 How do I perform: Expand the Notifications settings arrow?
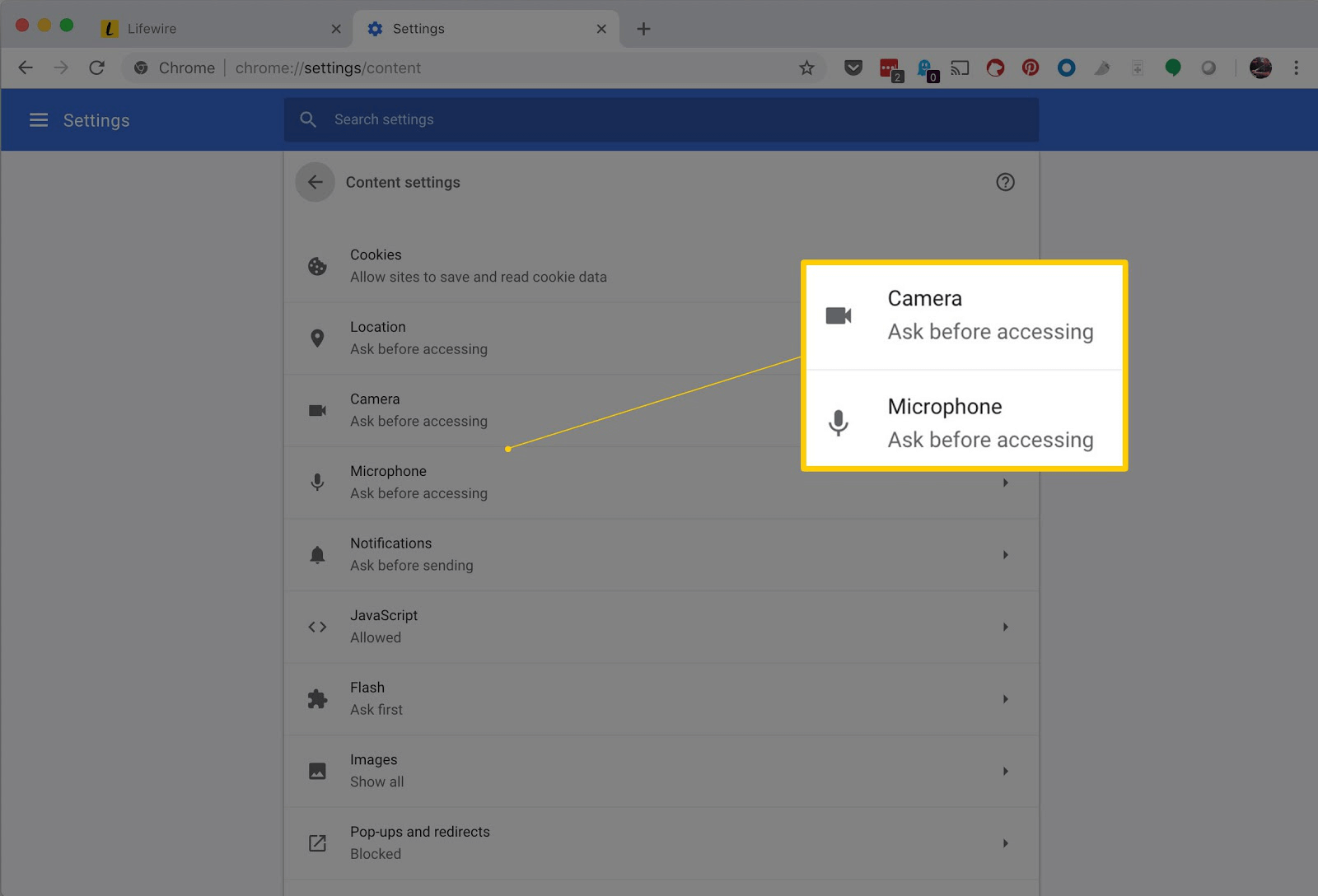(1005, 555)
